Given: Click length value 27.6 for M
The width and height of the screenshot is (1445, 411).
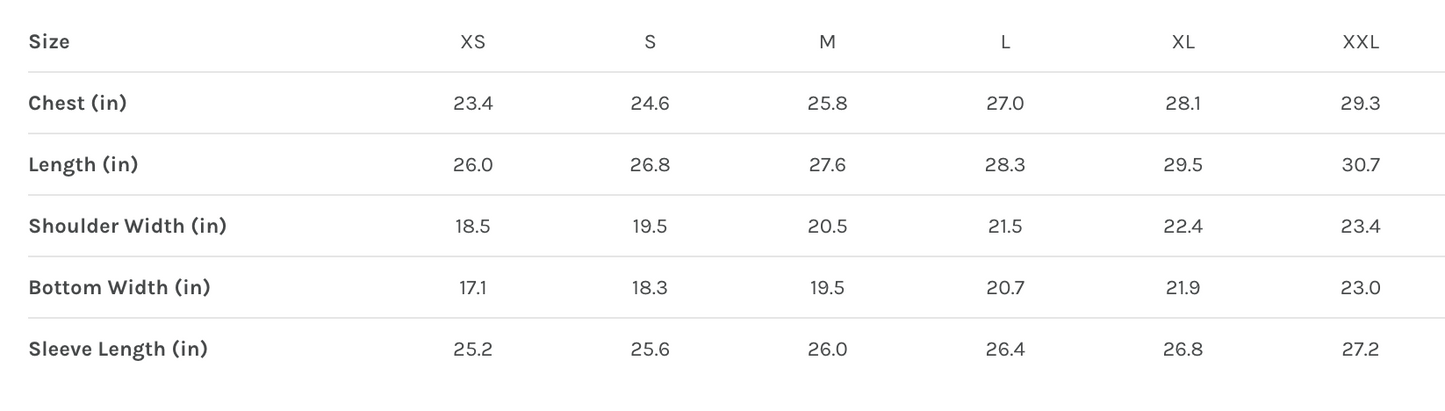Looking at the screenshot, I should click(x=827, y=165).
